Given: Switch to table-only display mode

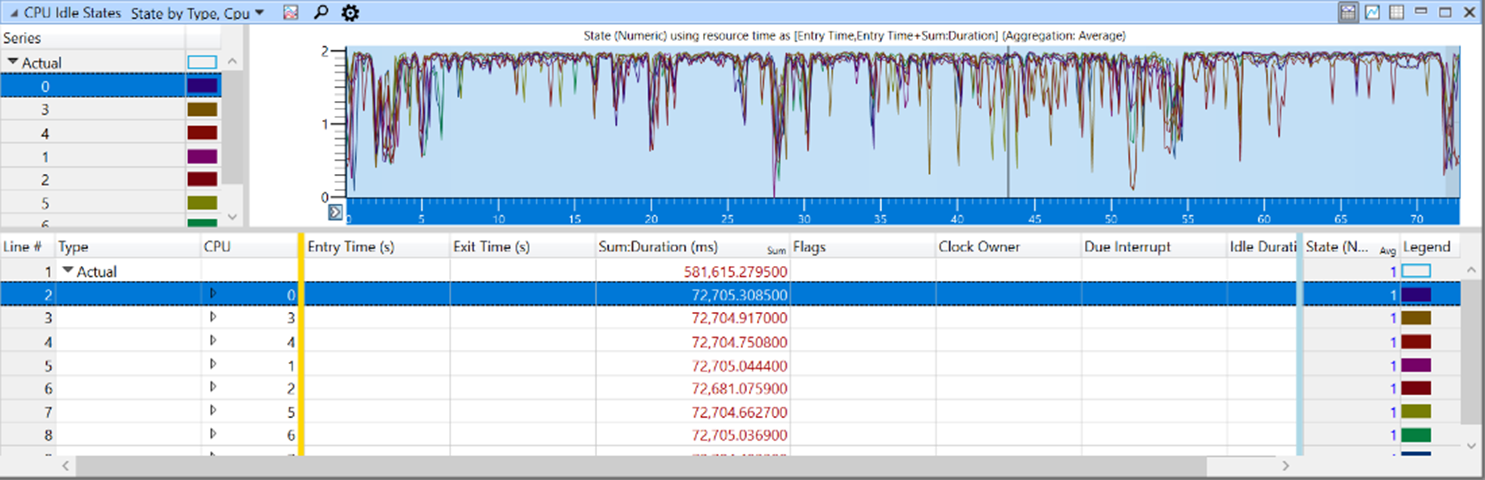Looking at the screenshot, I should [1396, 13].
